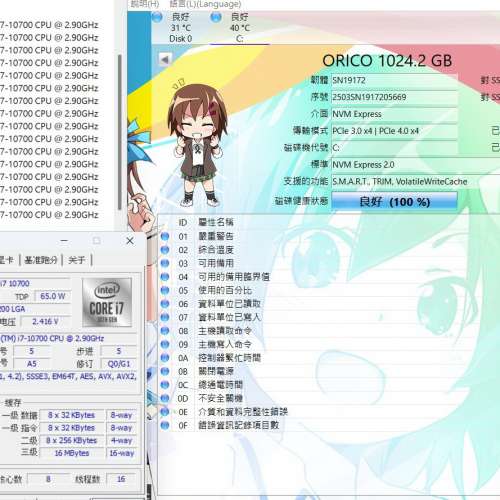The height and width of the screenshot is (500, 500).
Task: Click the status circle of attribute 0E
Action: click(165, 412)
